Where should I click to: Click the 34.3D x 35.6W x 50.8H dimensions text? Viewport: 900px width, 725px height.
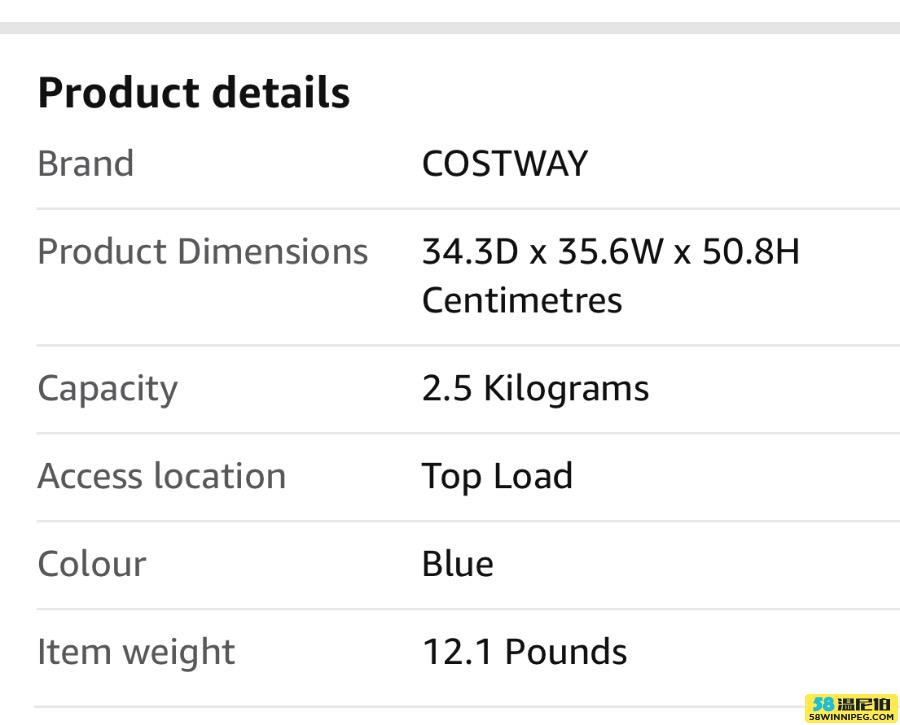[x=611, y=252]
